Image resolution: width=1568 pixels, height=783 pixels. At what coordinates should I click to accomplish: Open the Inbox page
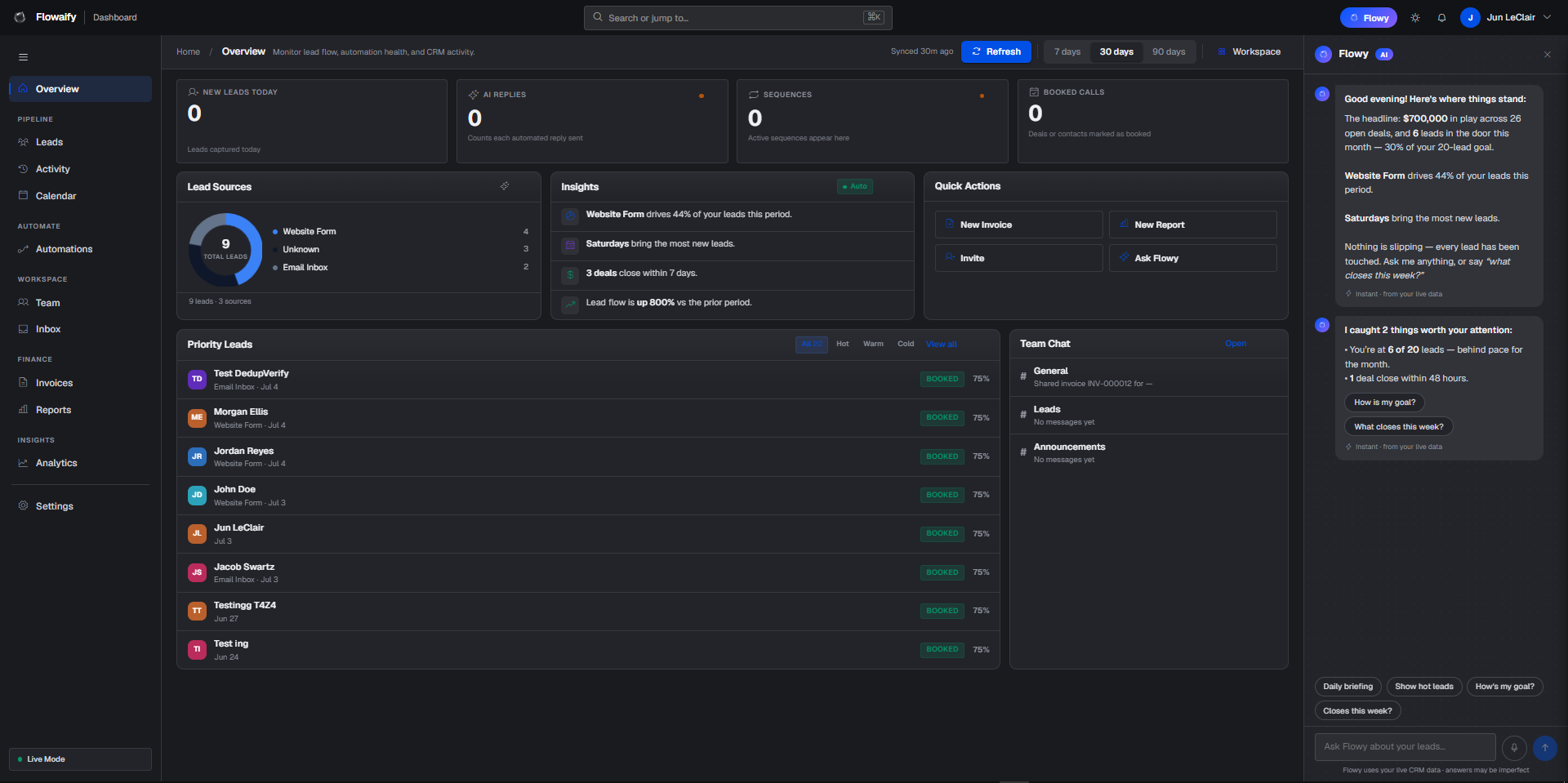coord(80,329)
